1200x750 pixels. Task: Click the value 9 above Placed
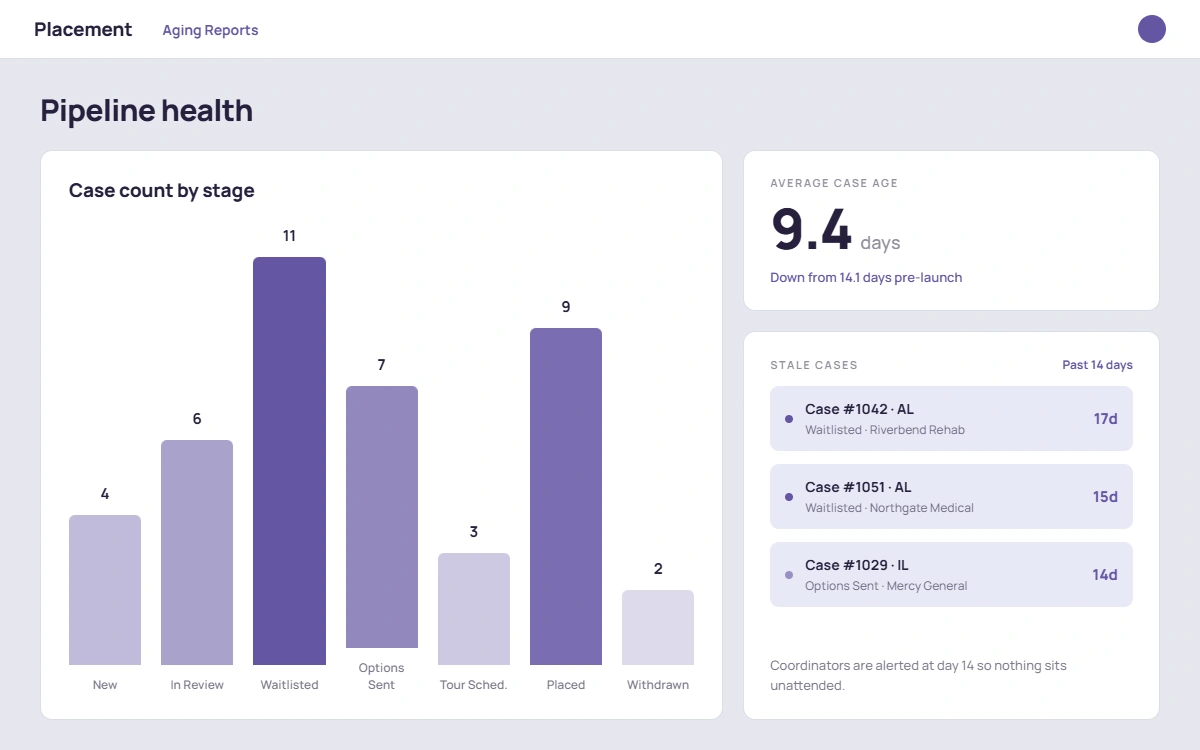point(566,307)
